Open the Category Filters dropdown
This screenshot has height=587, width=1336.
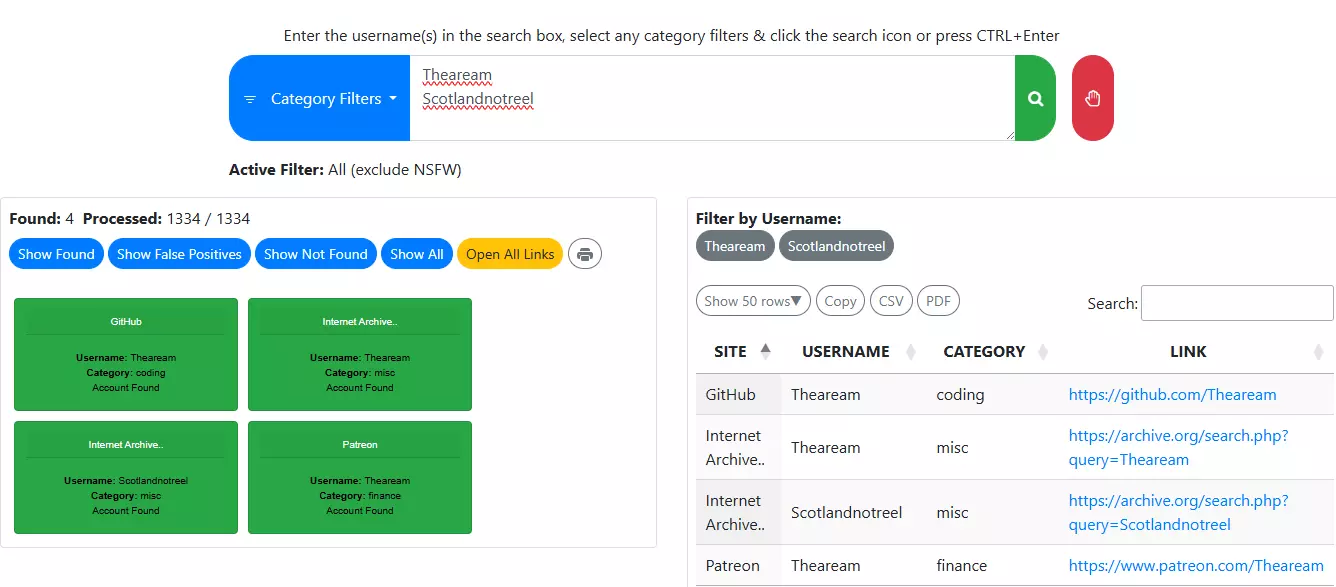pyautogui.click(x=320, y=98)
